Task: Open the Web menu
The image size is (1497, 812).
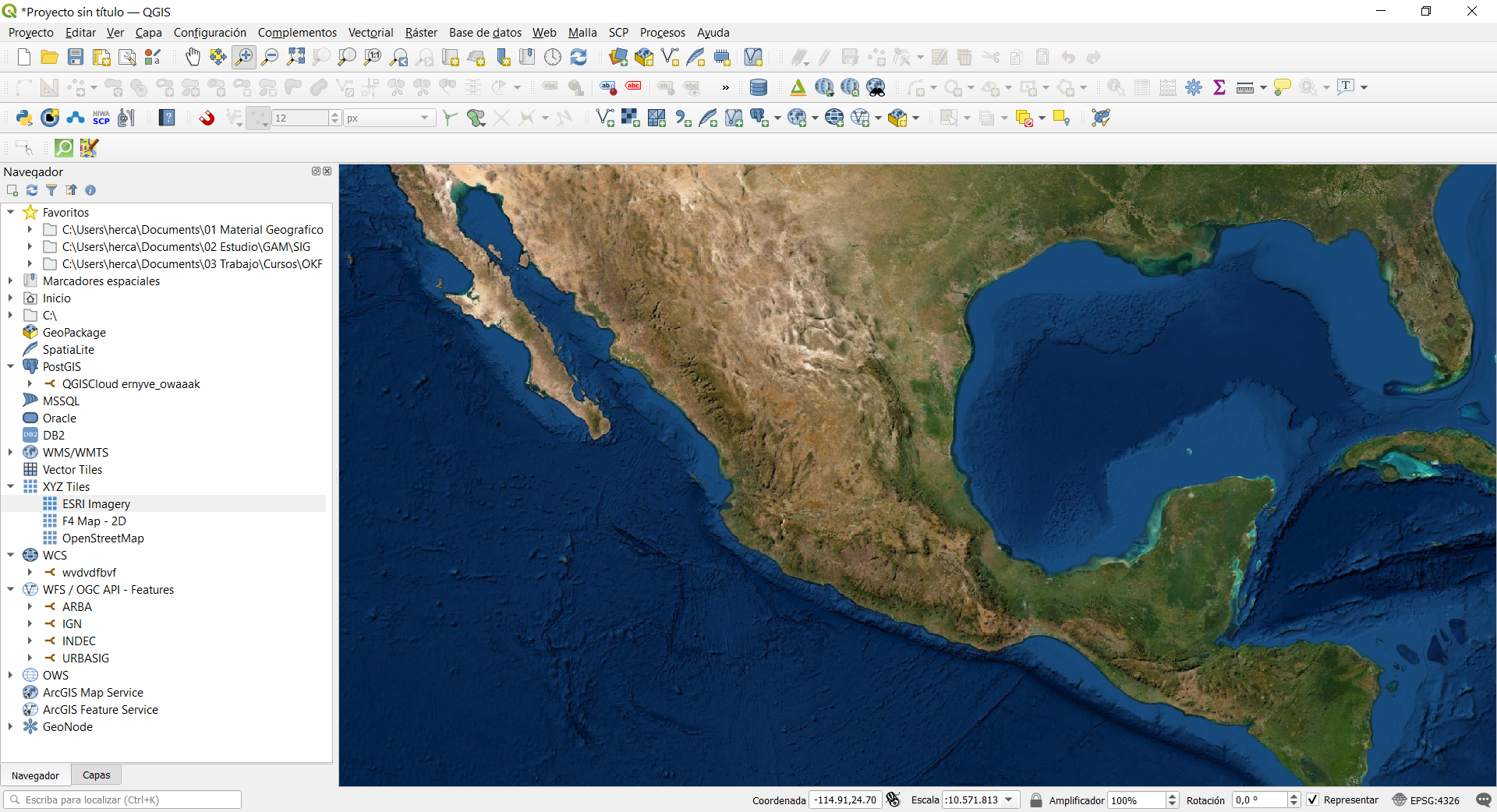Action: (544, 32)
